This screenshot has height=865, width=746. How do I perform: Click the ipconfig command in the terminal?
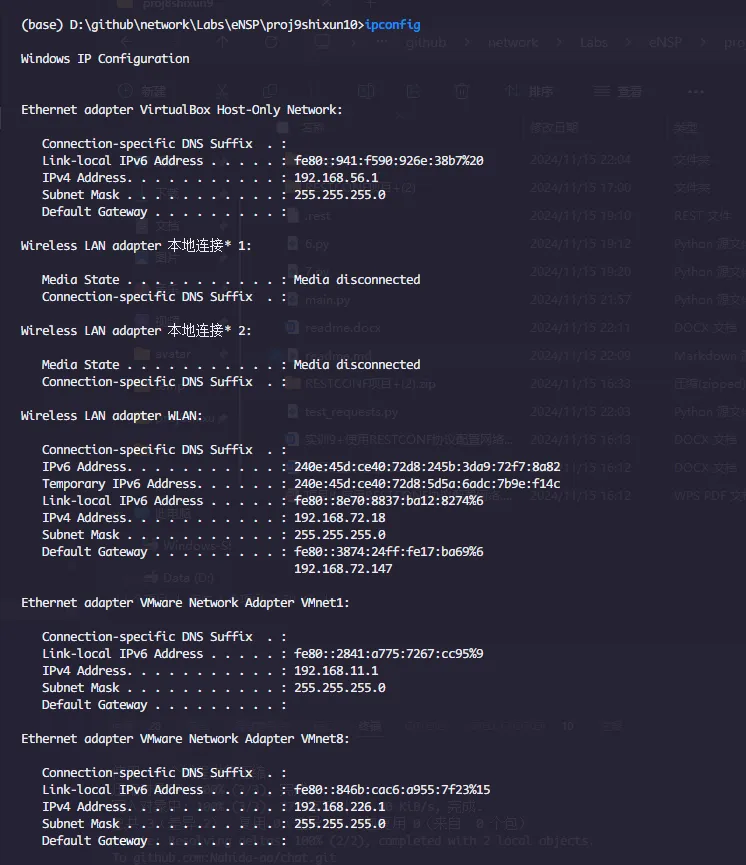click(392, 25)
